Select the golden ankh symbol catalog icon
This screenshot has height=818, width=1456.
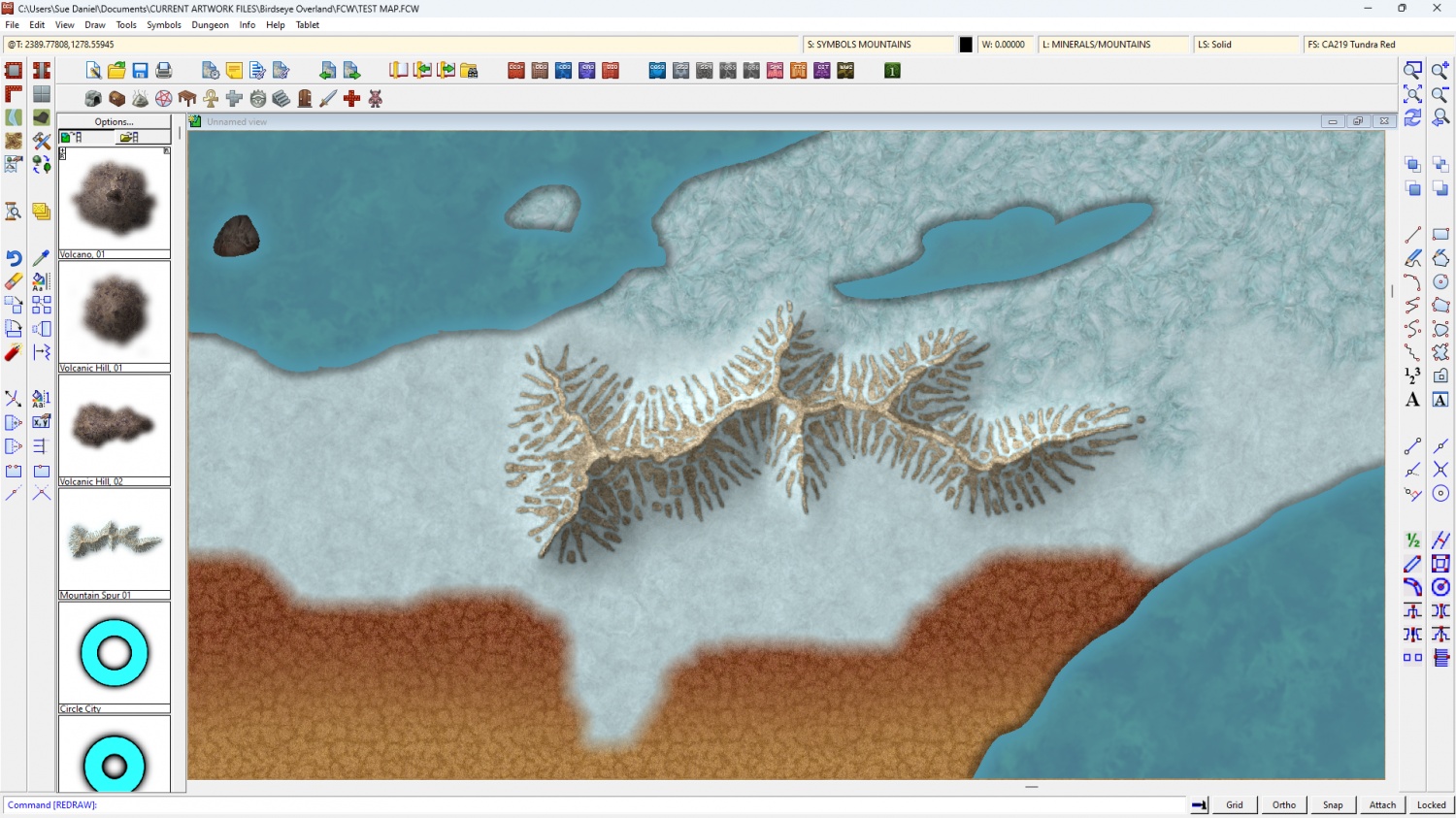(x=211, y=98)
